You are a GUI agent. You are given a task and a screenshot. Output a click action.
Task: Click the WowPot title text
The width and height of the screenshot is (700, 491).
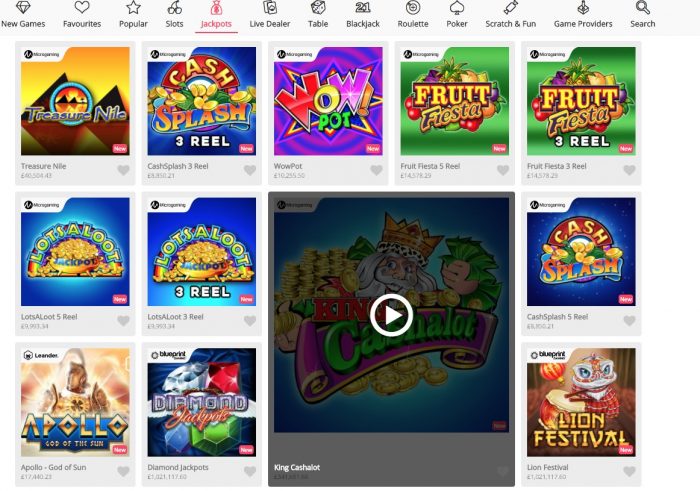pos(288,166)
